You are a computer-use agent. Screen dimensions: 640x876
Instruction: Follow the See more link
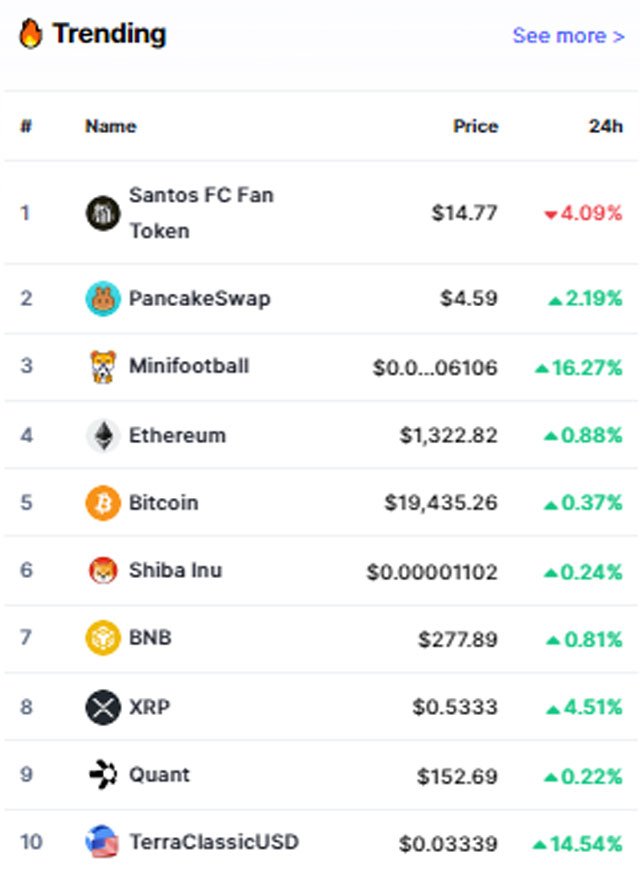569,36
